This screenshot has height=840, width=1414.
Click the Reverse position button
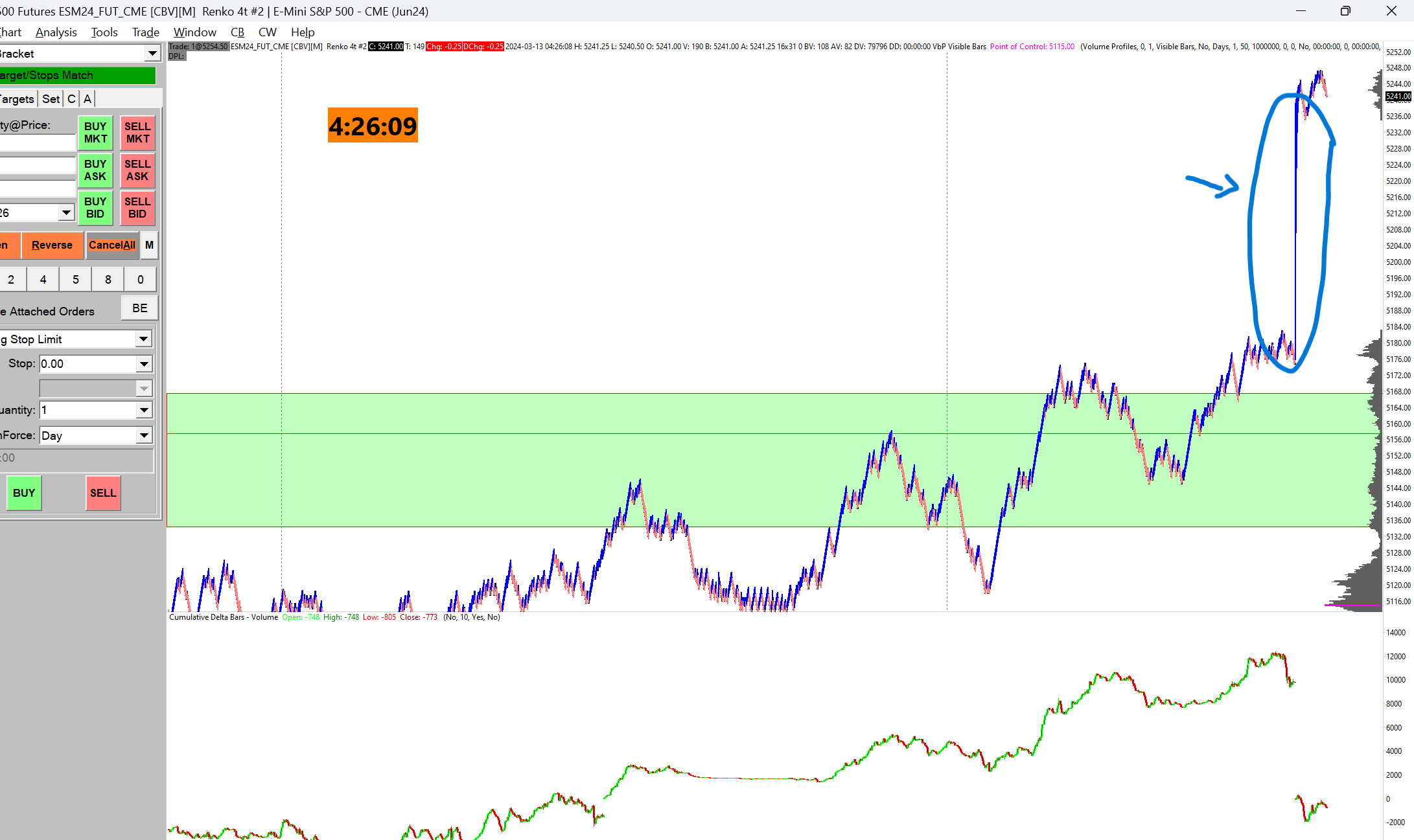click(x=52, y=245)
